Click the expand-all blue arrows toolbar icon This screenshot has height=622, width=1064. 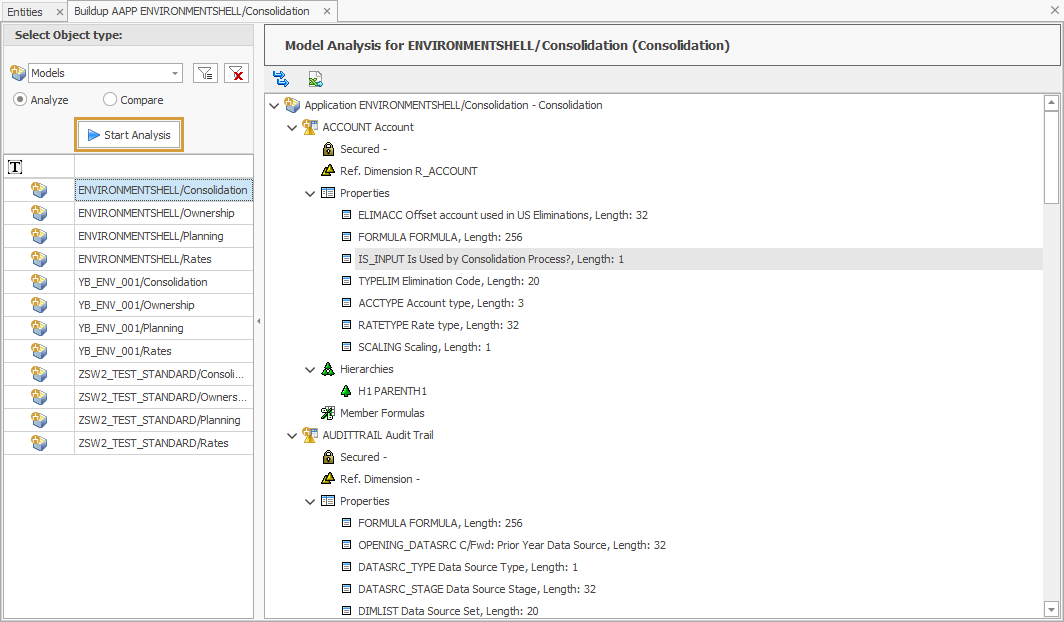tap(280, 77)
